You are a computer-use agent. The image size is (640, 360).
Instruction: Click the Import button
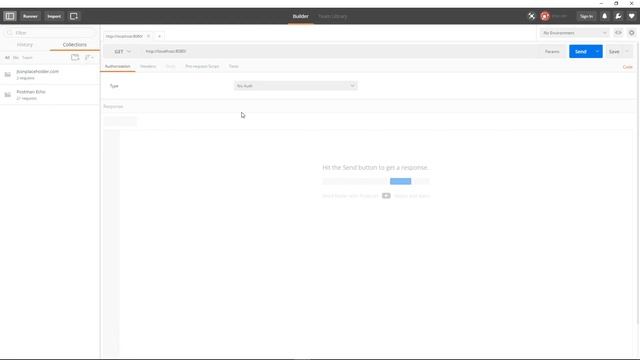[x=54, y=16]
